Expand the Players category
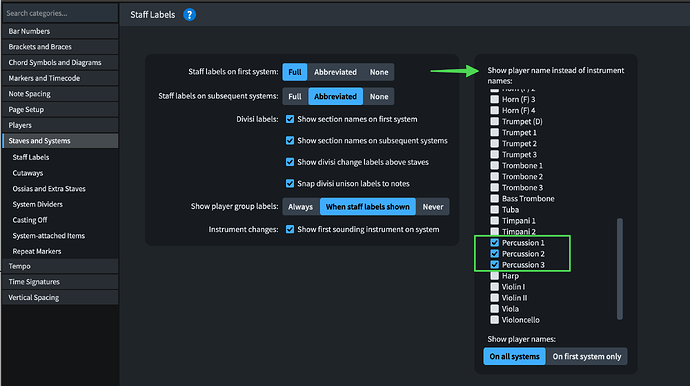Image resolution: width=690 pixels, height=386 pixels. (x=60, y=125)
